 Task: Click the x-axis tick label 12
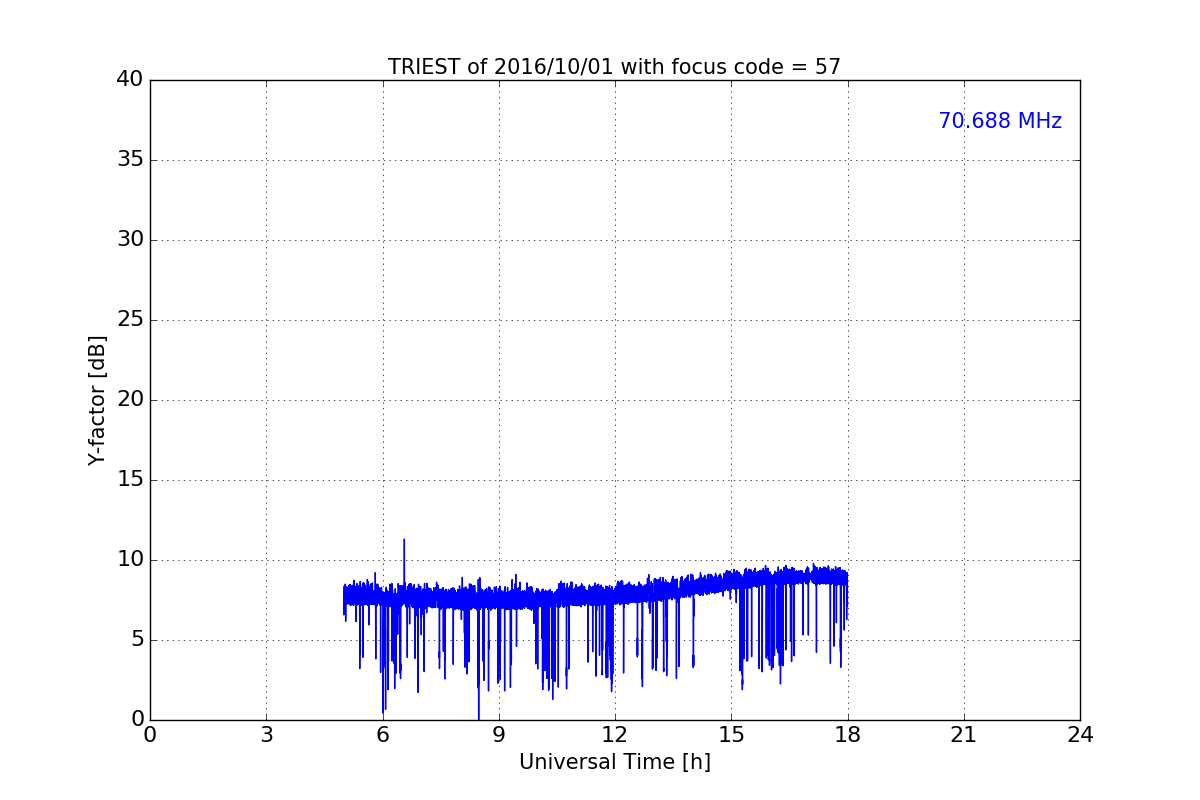(615, 735)
